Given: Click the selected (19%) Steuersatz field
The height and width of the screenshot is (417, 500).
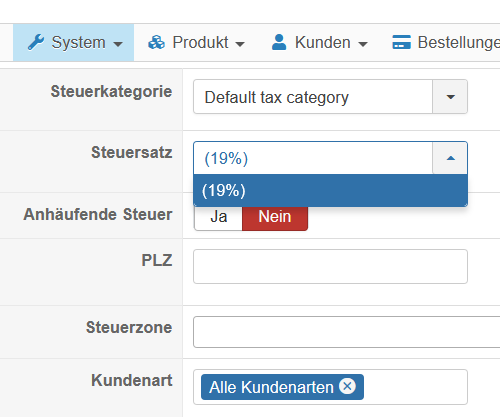Looking at the screenshot, I should [313, 158].
